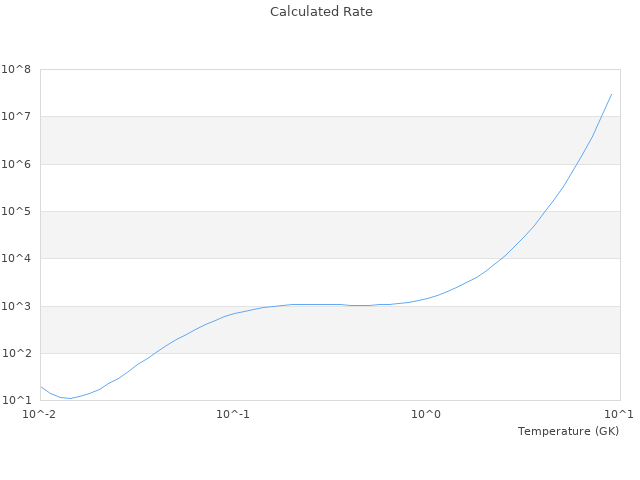Select the 10^5 y-axis tick label
This screenshot has width=640, height=480.
pyautogui.click(x=16, y=212)
